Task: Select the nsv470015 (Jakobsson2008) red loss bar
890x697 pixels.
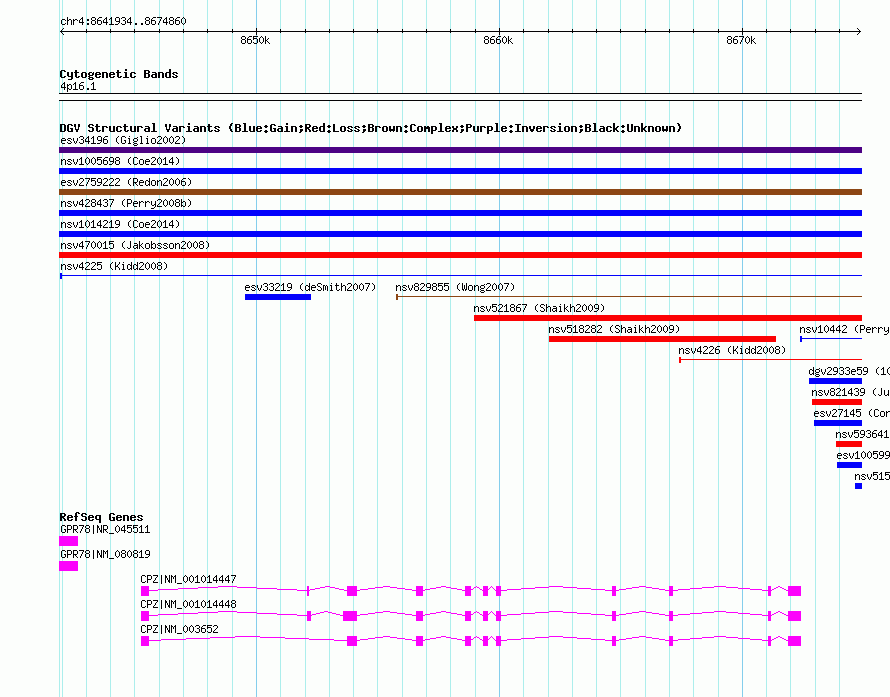Action: (x=460, y=255)
